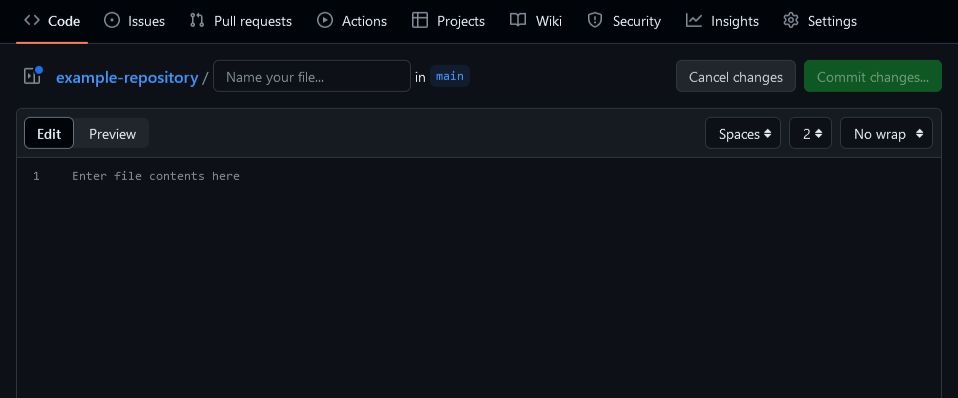Open the example-repository link
Viewport: 958px width, 398px height.
[127, 78]
